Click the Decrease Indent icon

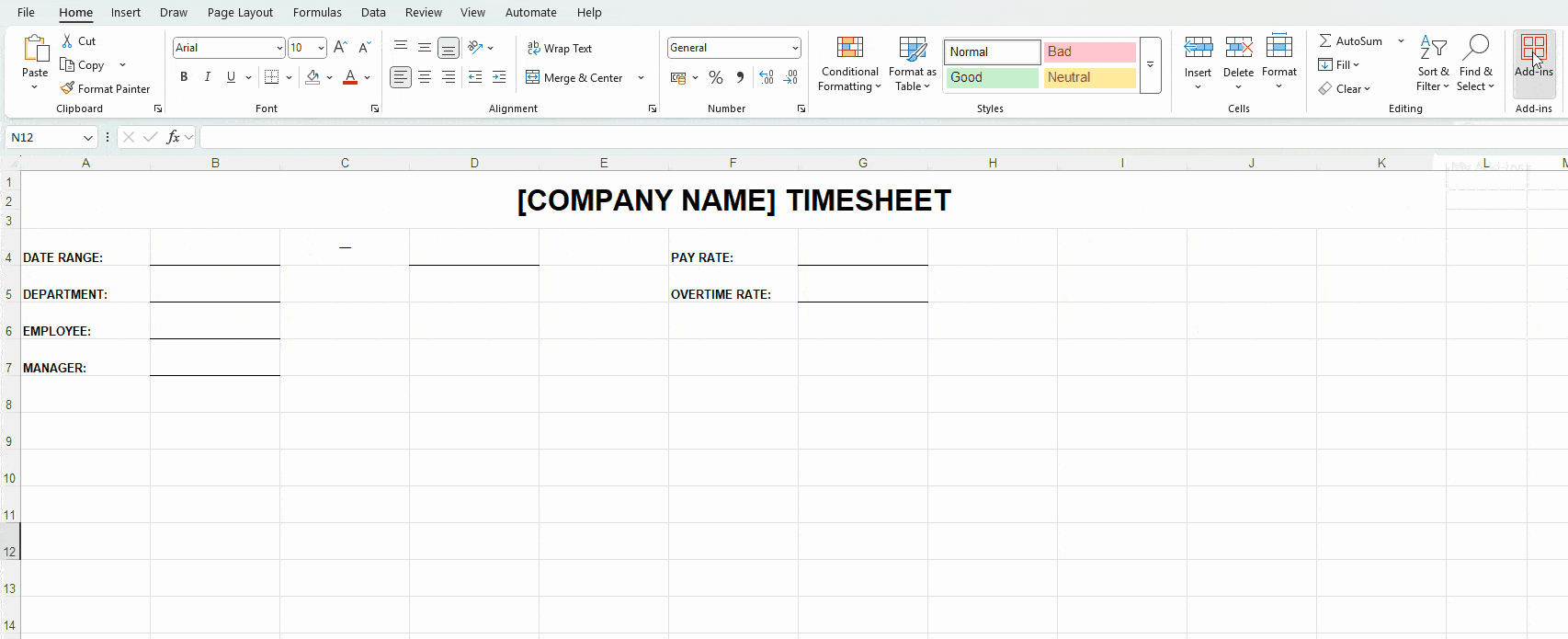[475, 77]
